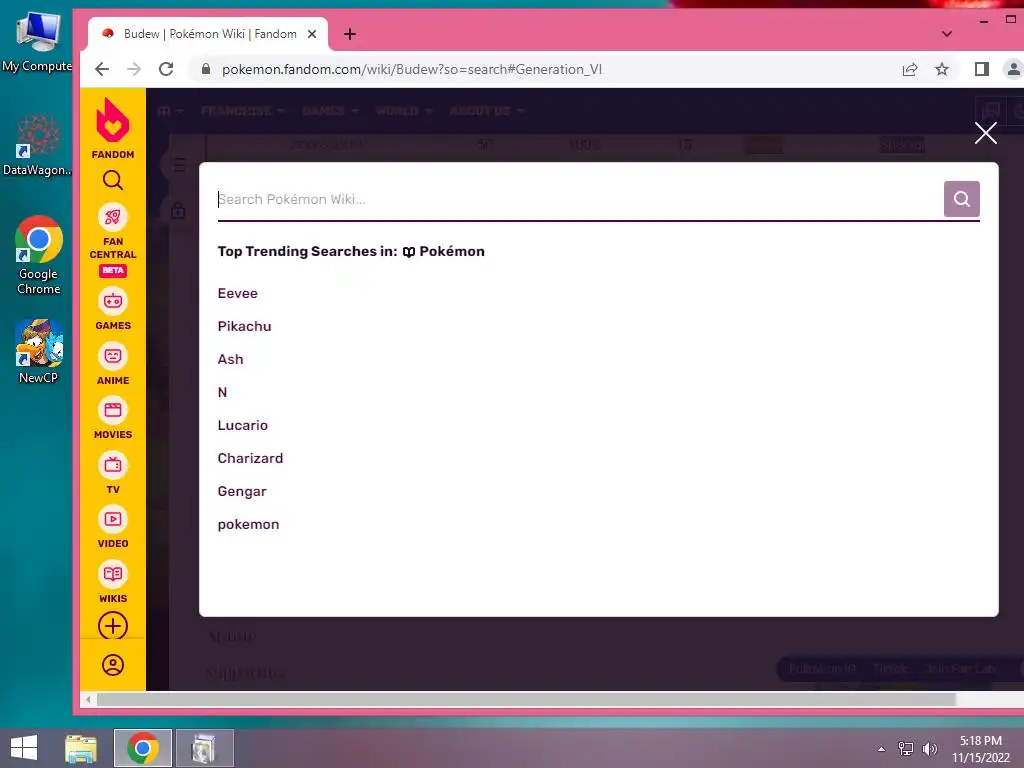The width and height of the screenshot is (1024, 768).
Task: Open the Windows Start button
Action: pos(24,748)
